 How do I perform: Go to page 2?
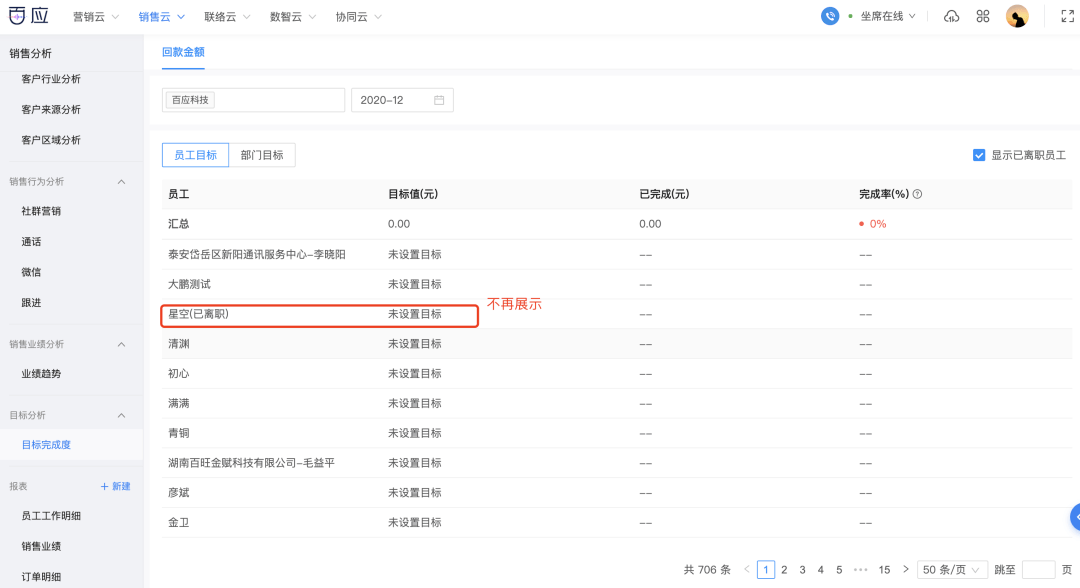784,569
